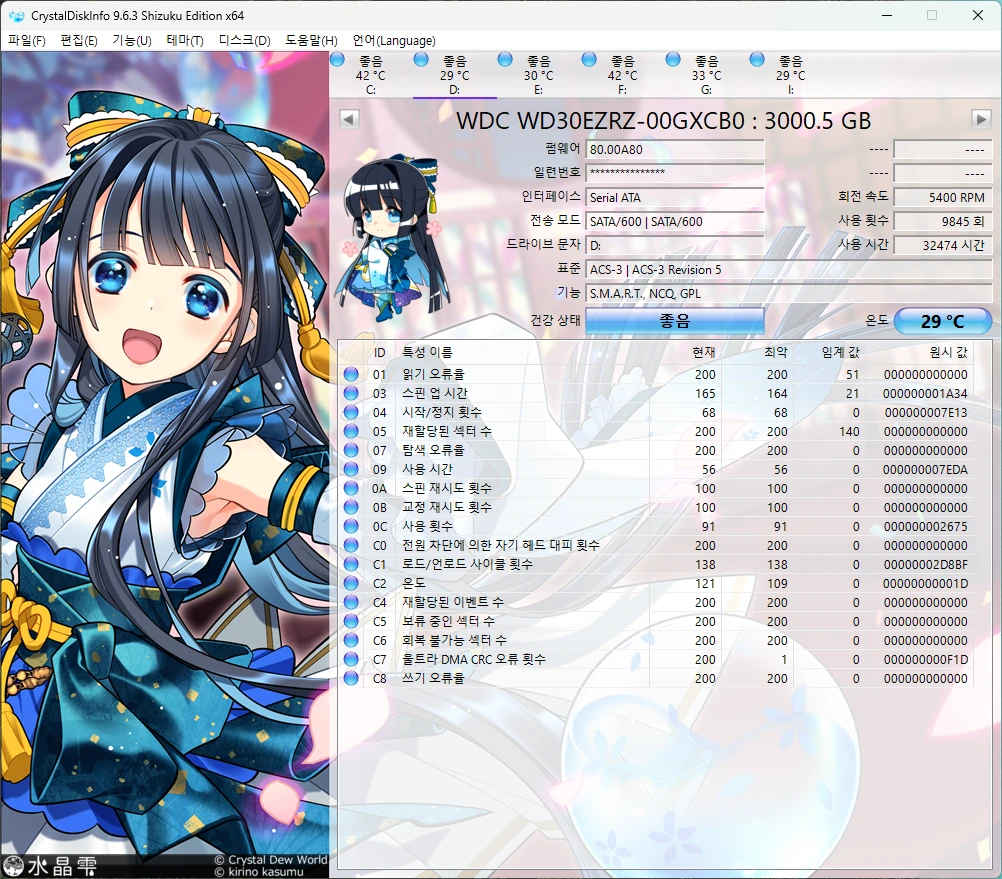Click the 좋음 health status button
Image resolution: width=1002 pixels, height=879 pixels.
674,321
